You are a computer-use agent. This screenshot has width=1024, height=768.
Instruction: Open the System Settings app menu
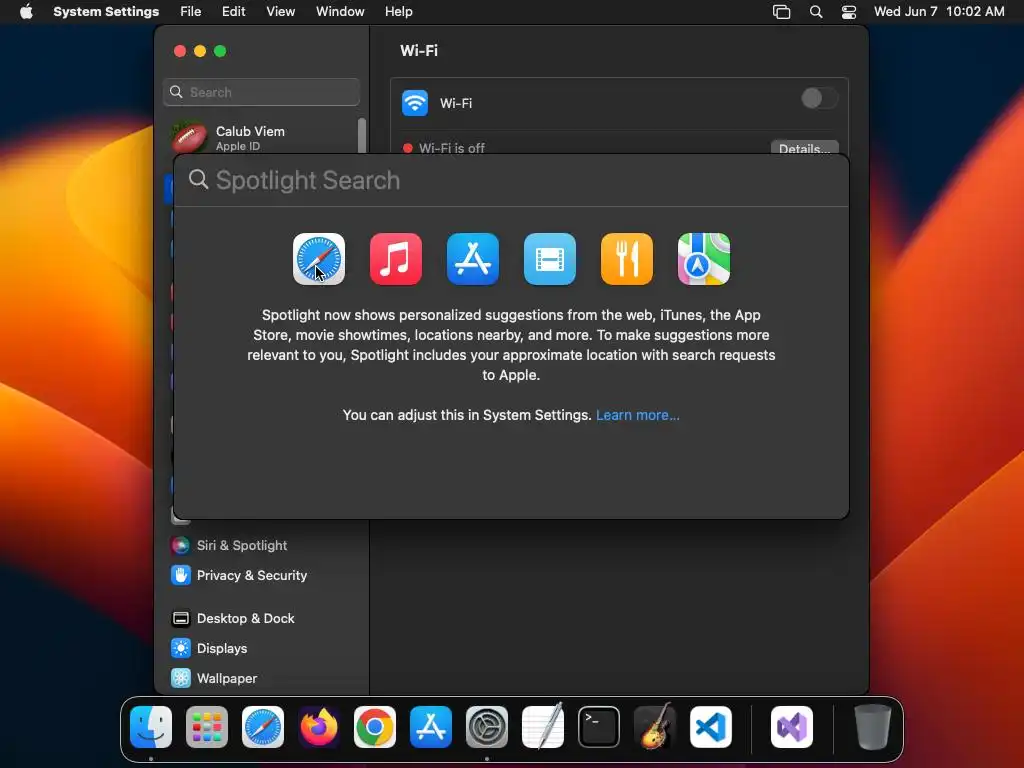tap(106, 12)
